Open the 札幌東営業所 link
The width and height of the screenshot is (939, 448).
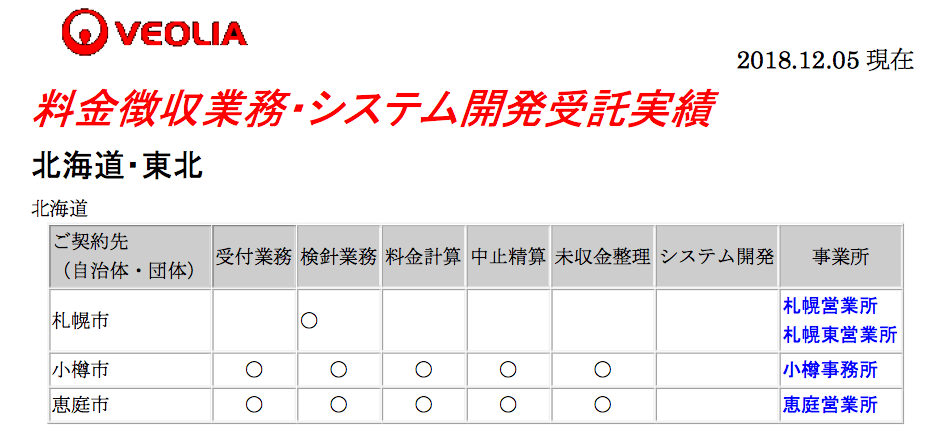(840, 335)
